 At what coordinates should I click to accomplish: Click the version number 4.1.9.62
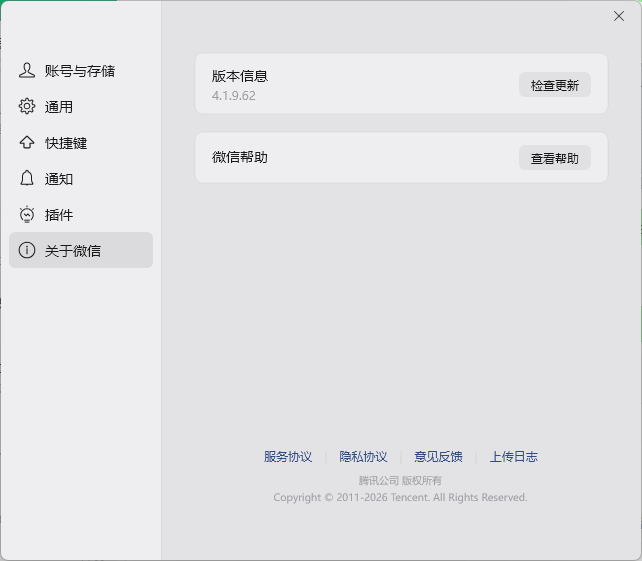pyautogui.click(x=233, y=96)
